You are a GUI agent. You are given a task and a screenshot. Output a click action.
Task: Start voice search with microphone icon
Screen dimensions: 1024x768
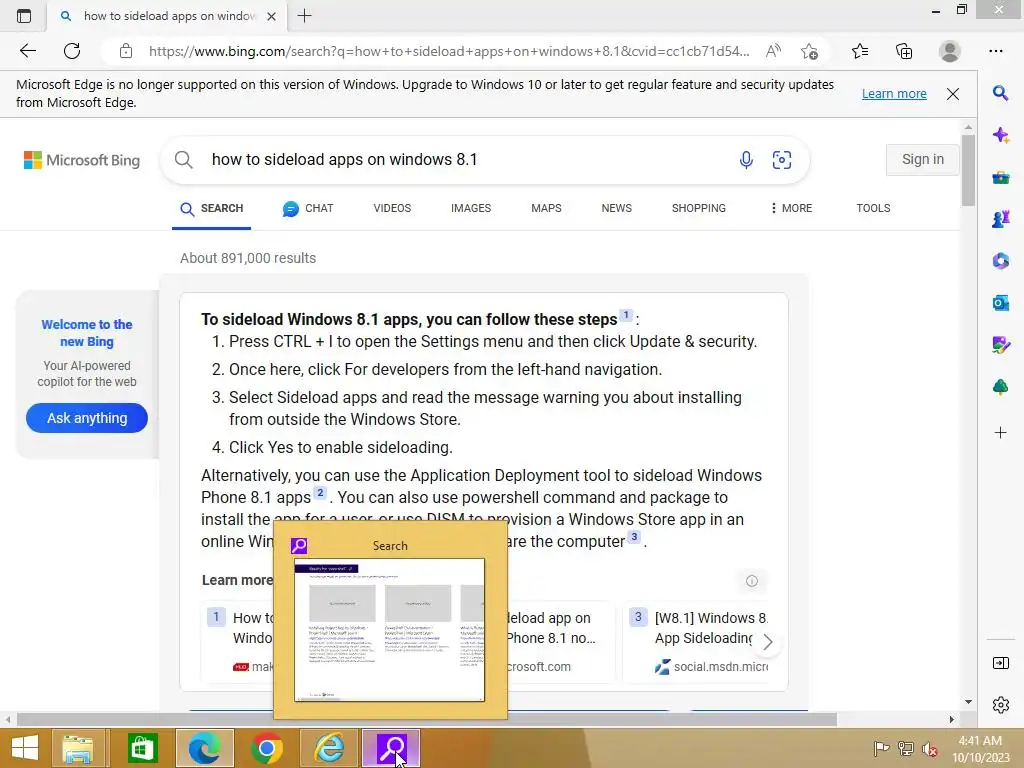[x=746, y=159]
